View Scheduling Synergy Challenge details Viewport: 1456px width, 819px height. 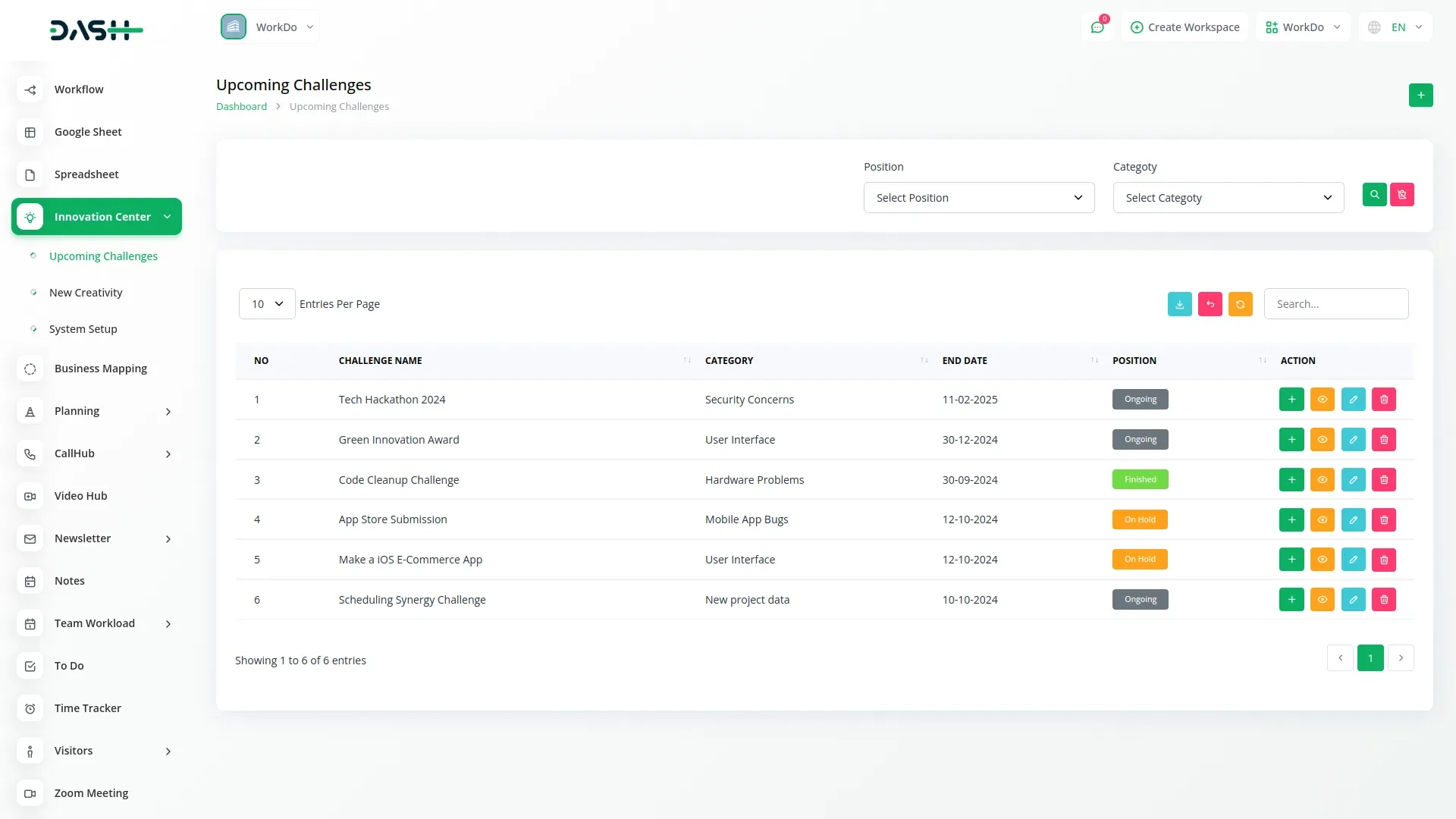point(1322,600)
